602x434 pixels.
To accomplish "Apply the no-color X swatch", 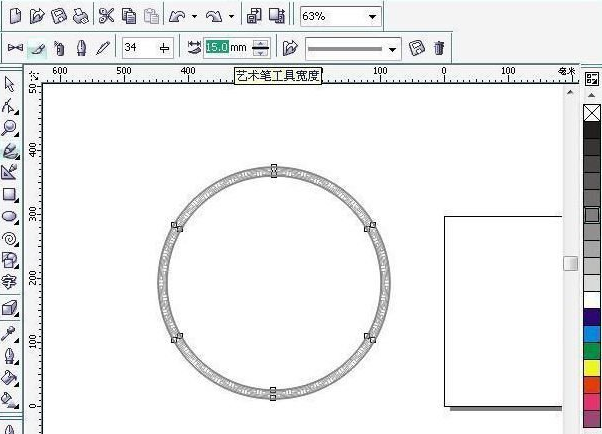I will [592, 113].
